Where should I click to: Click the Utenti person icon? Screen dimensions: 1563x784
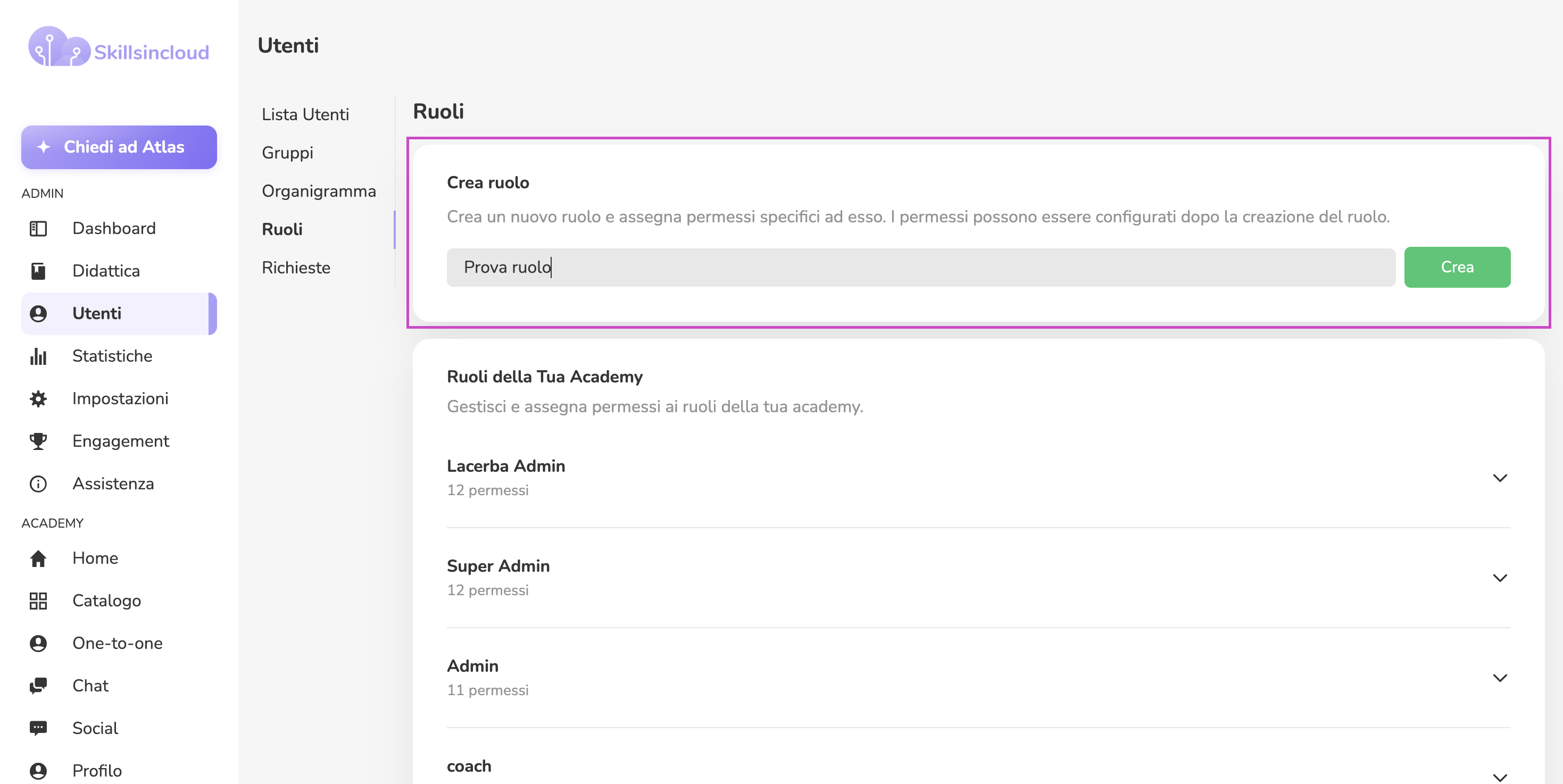pyautogui.click(x=38, y=313)
